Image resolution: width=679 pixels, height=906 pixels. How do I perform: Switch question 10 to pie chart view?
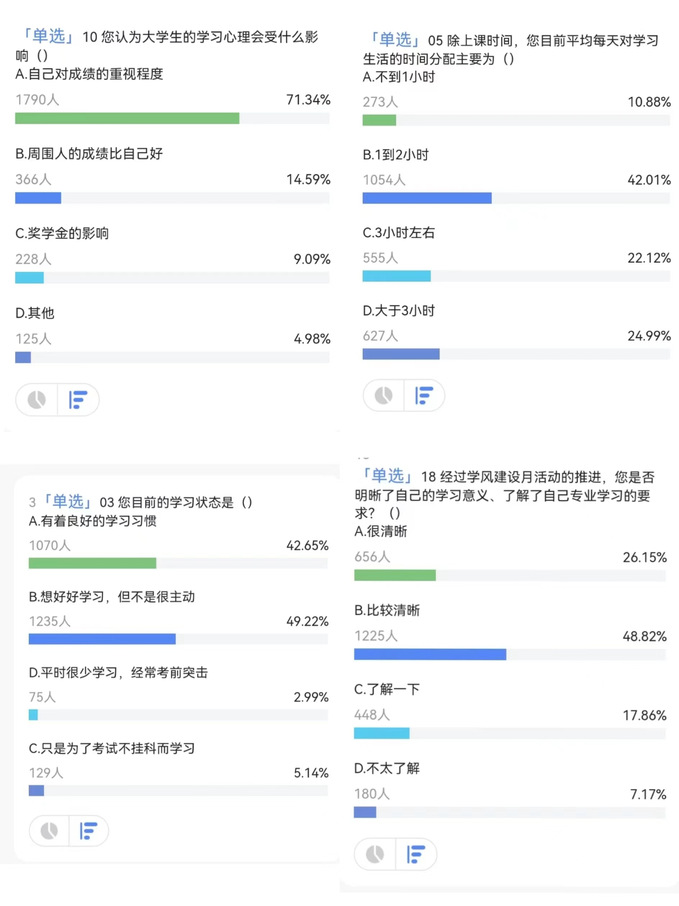pyautogui.click(x=36, y=400)
